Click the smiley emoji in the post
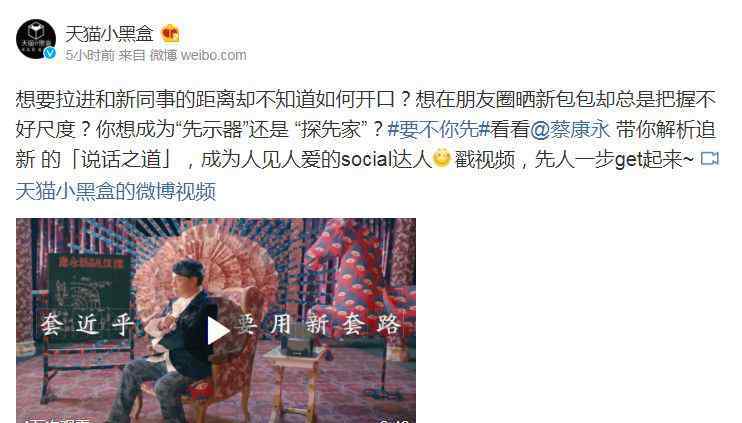Screen dimensions: 742x423 442,159
